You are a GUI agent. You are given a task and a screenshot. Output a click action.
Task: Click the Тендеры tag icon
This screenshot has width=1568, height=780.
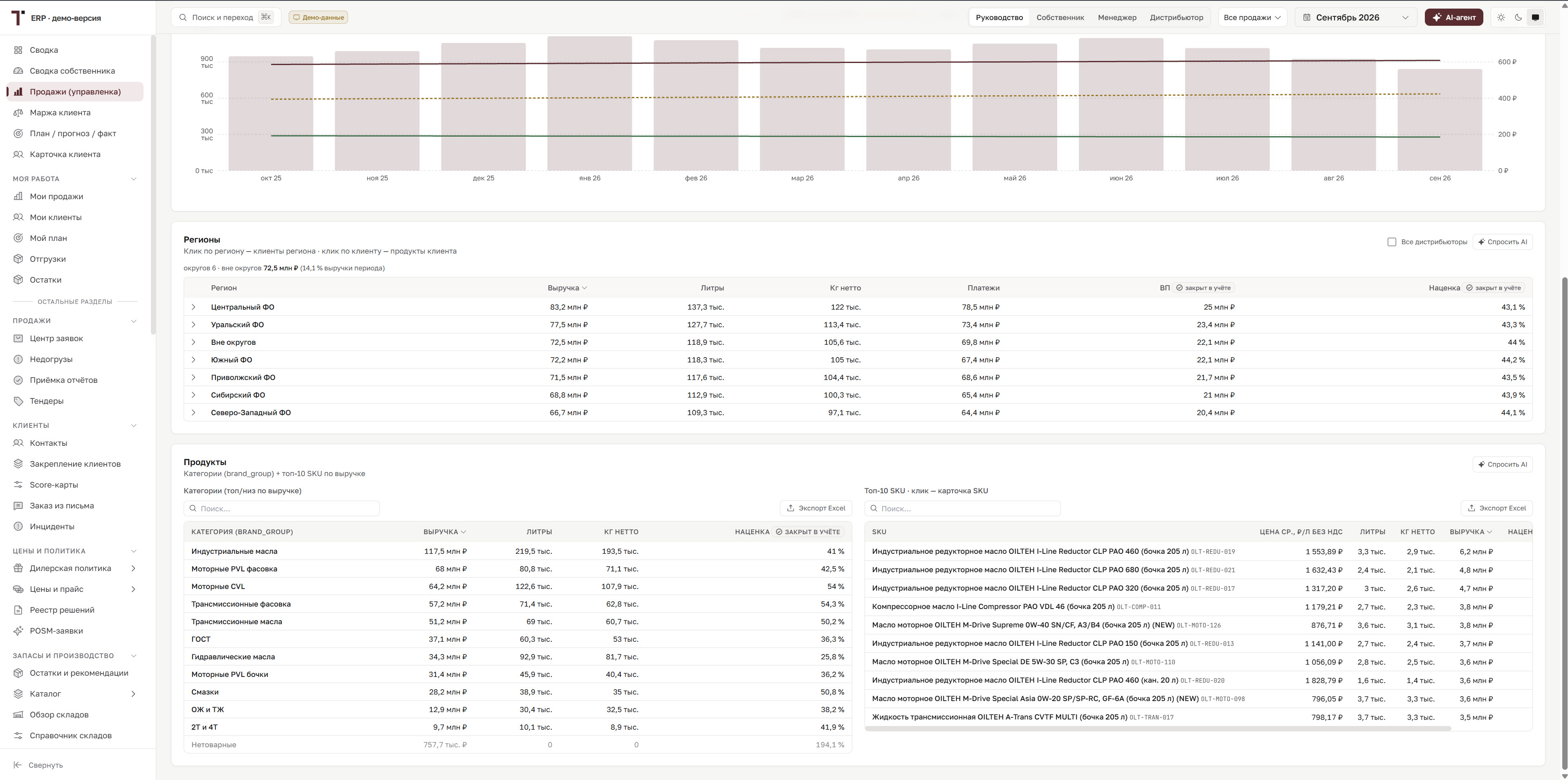click(18, 401)
